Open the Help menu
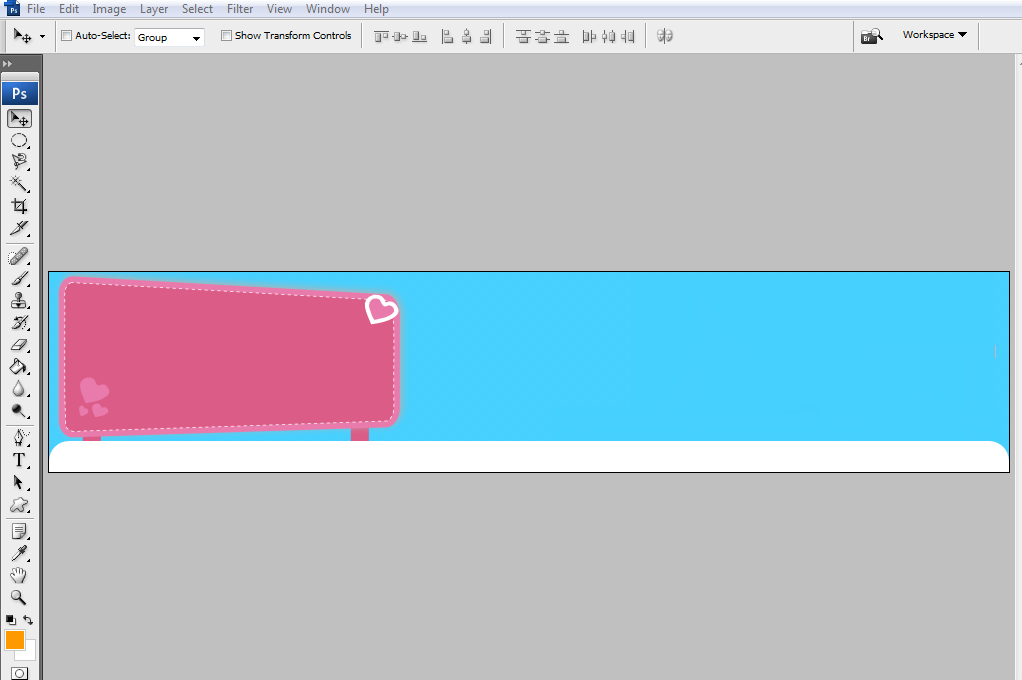 coord(376,8)
